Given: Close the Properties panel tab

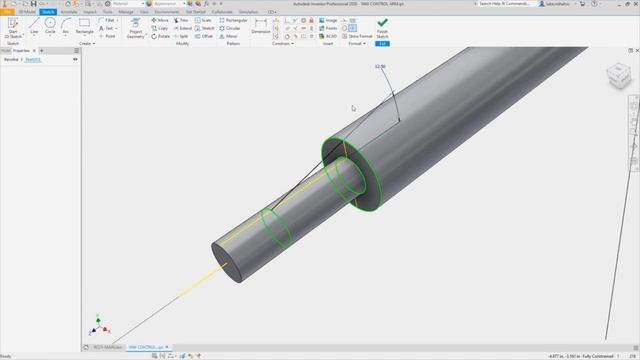Looking at the screenshot, I should [x=34, y=51].
